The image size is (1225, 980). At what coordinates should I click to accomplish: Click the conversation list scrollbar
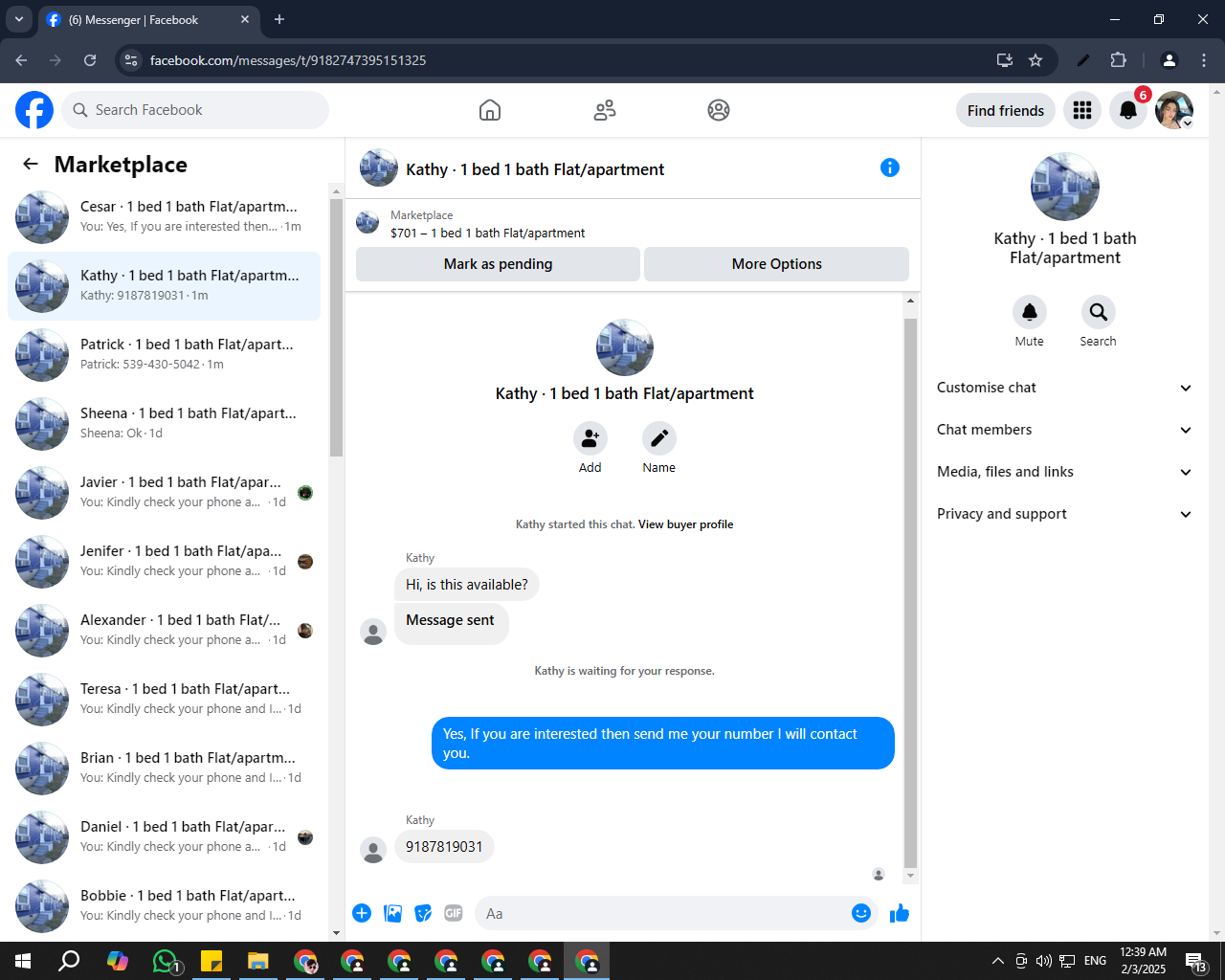pyautogui.click(x=336, y=327)
